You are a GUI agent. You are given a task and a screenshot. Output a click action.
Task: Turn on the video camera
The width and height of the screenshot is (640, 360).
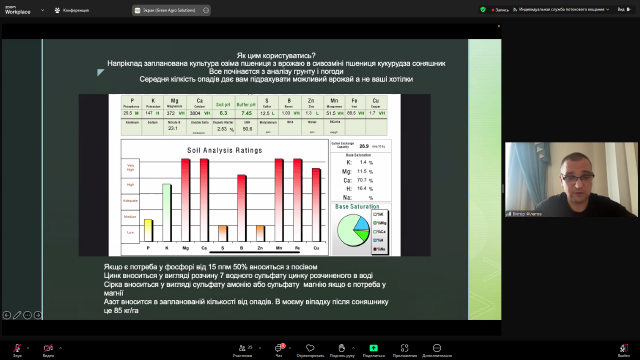[x=48, y=350]
